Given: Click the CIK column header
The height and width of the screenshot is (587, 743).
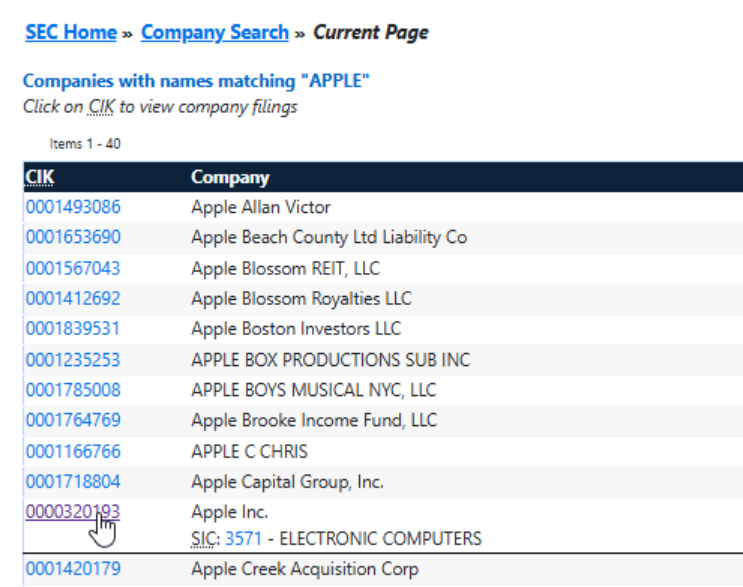Looking at the screenshot, I should pyautogui.click(x=40, y=178).
